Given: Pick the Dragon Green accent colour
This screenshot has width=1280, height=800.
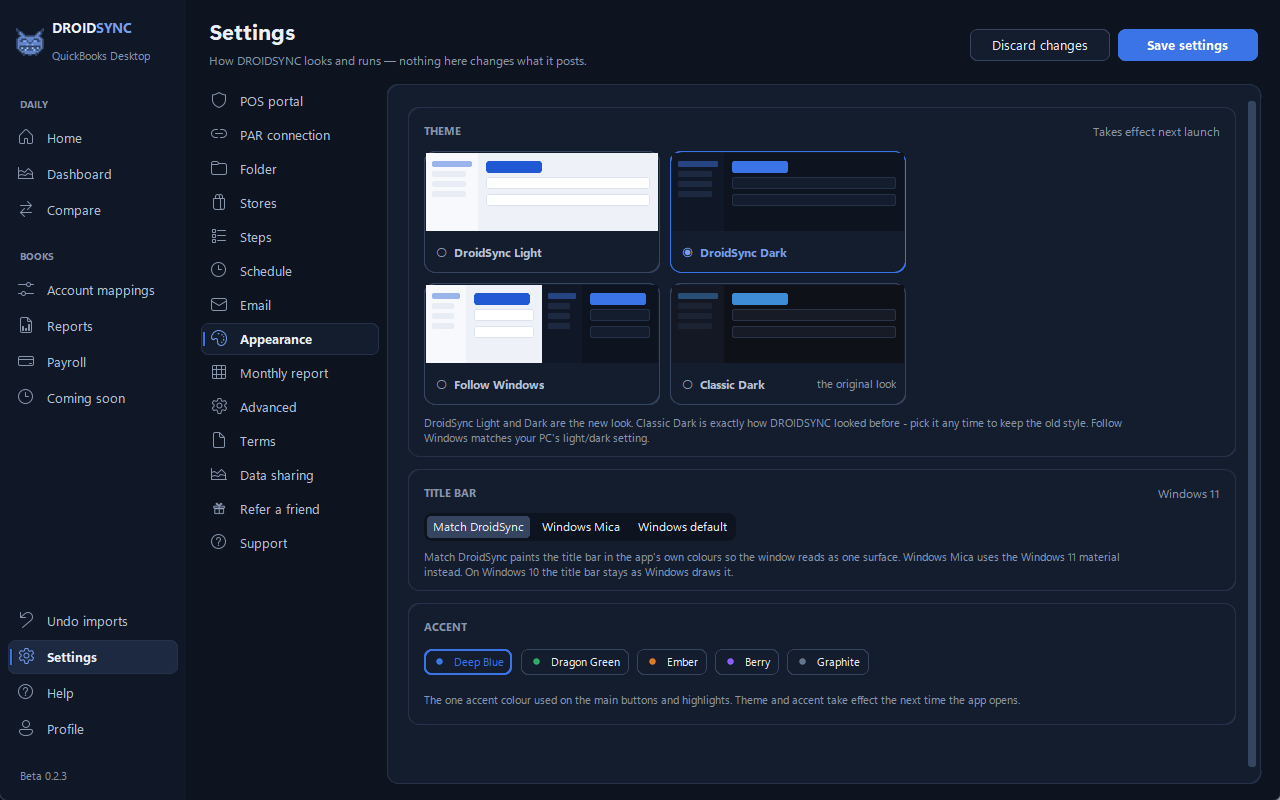Looking at the screenshot, I should (x=575, y=662).
